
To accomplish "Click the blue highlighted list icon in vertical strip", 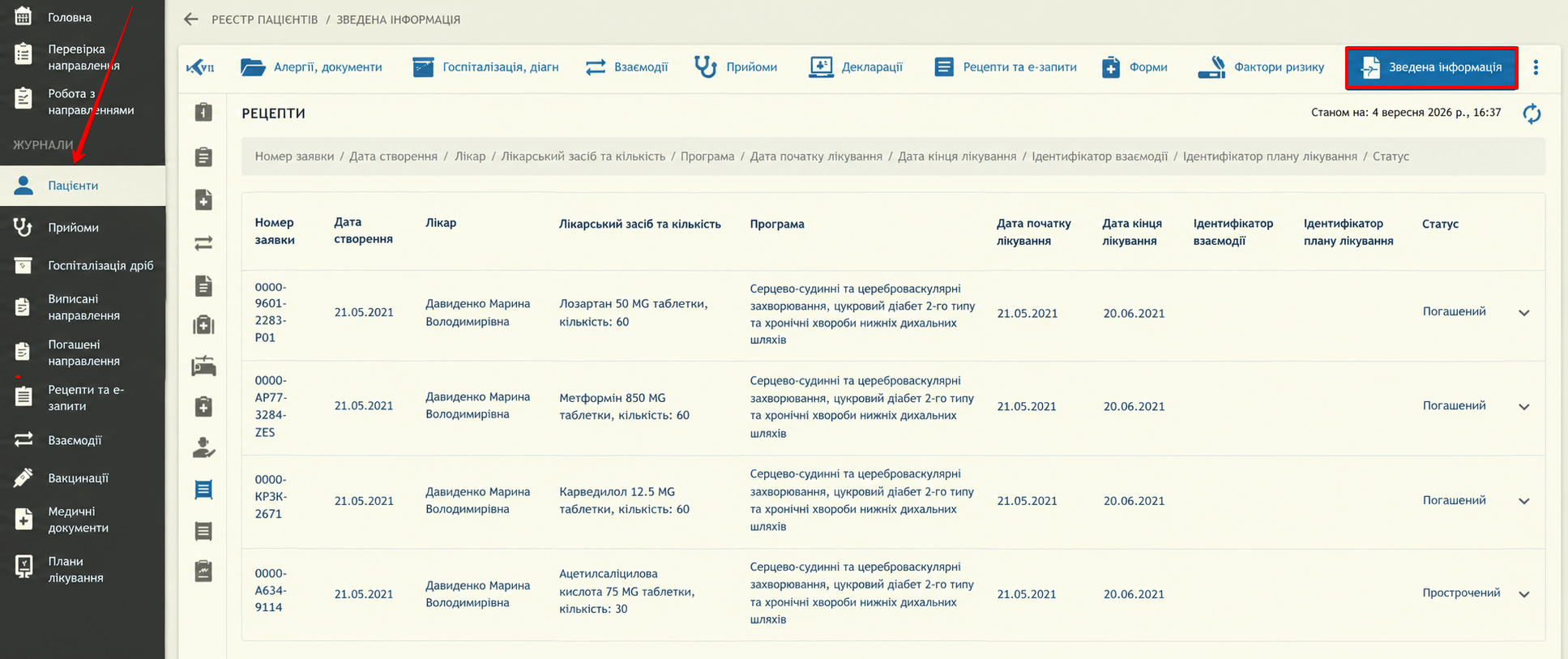I will 203,490.
